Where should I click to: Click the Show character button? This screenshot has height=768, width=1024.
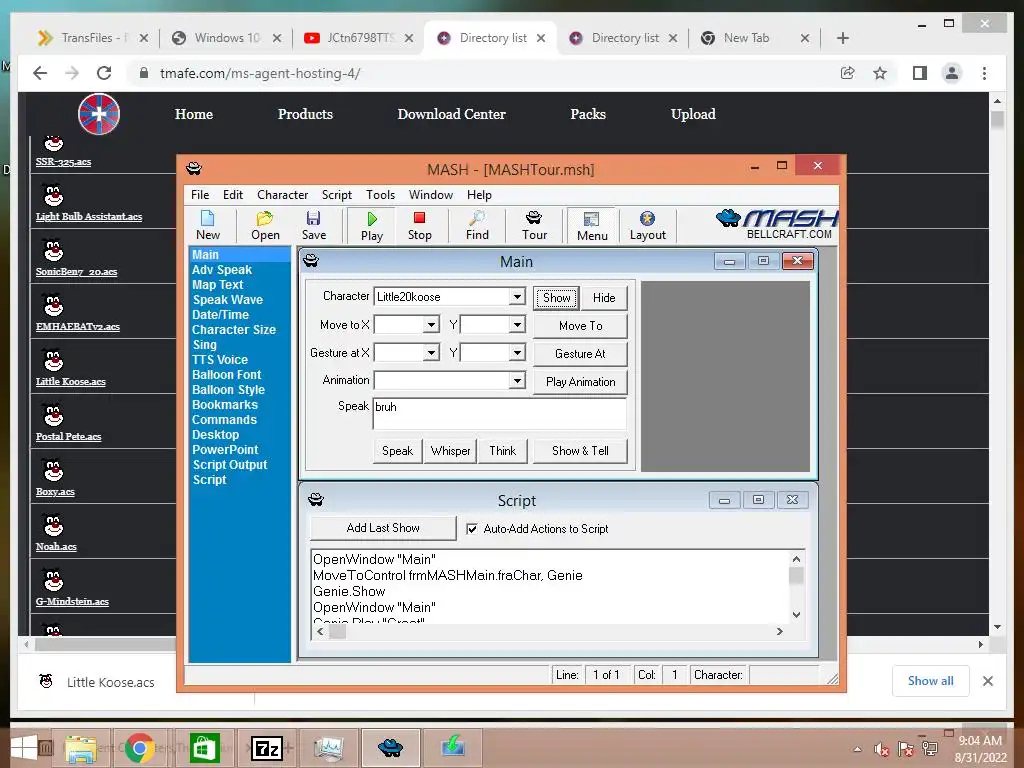(556, 298)
